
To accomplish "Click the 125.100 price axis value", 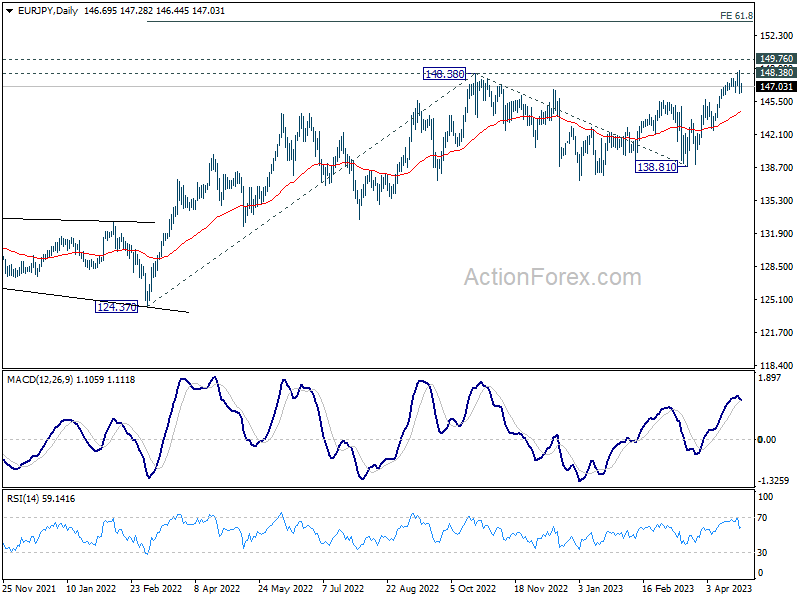I will 777,299.
